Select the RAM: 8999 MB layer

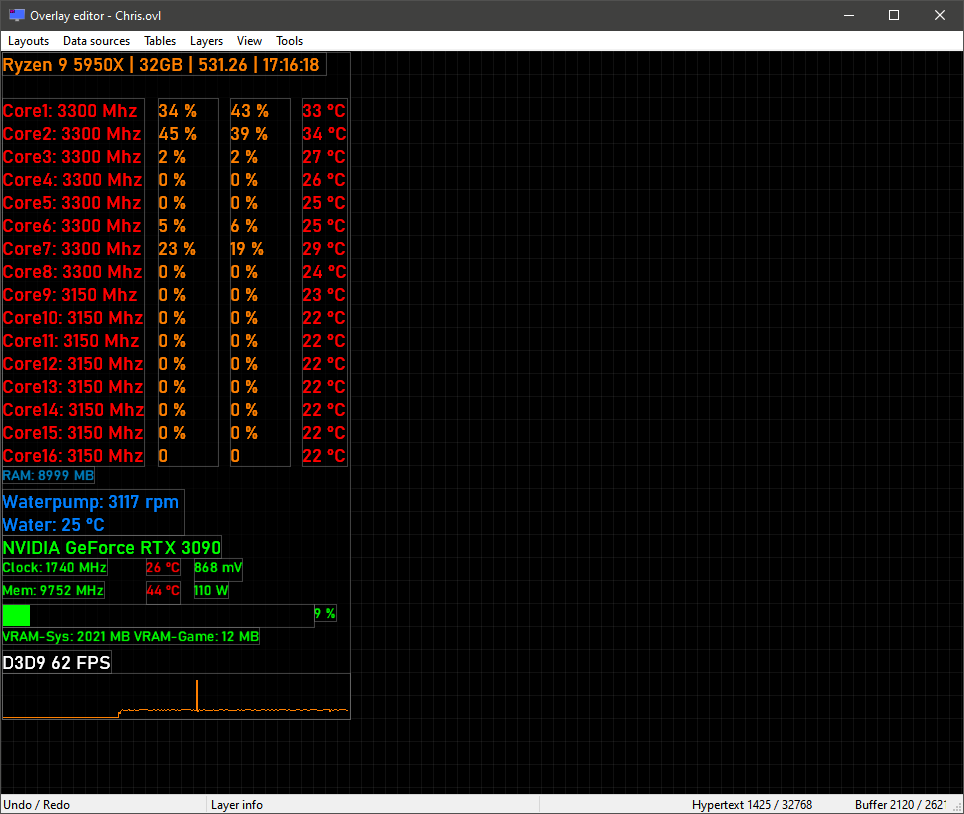click(x=49, y=475)
